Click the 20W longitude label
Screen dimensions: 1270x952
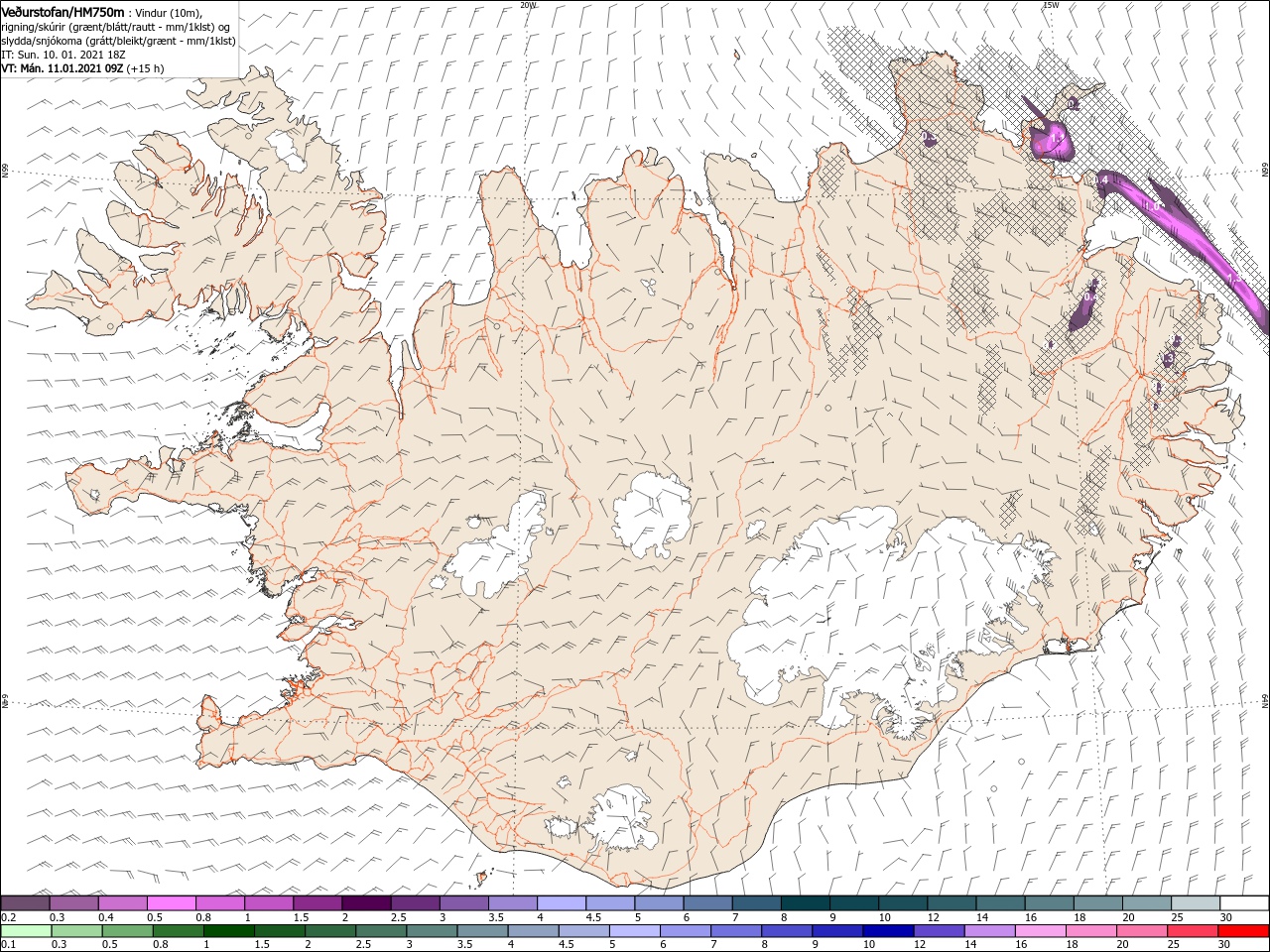[x=528, y=4]
